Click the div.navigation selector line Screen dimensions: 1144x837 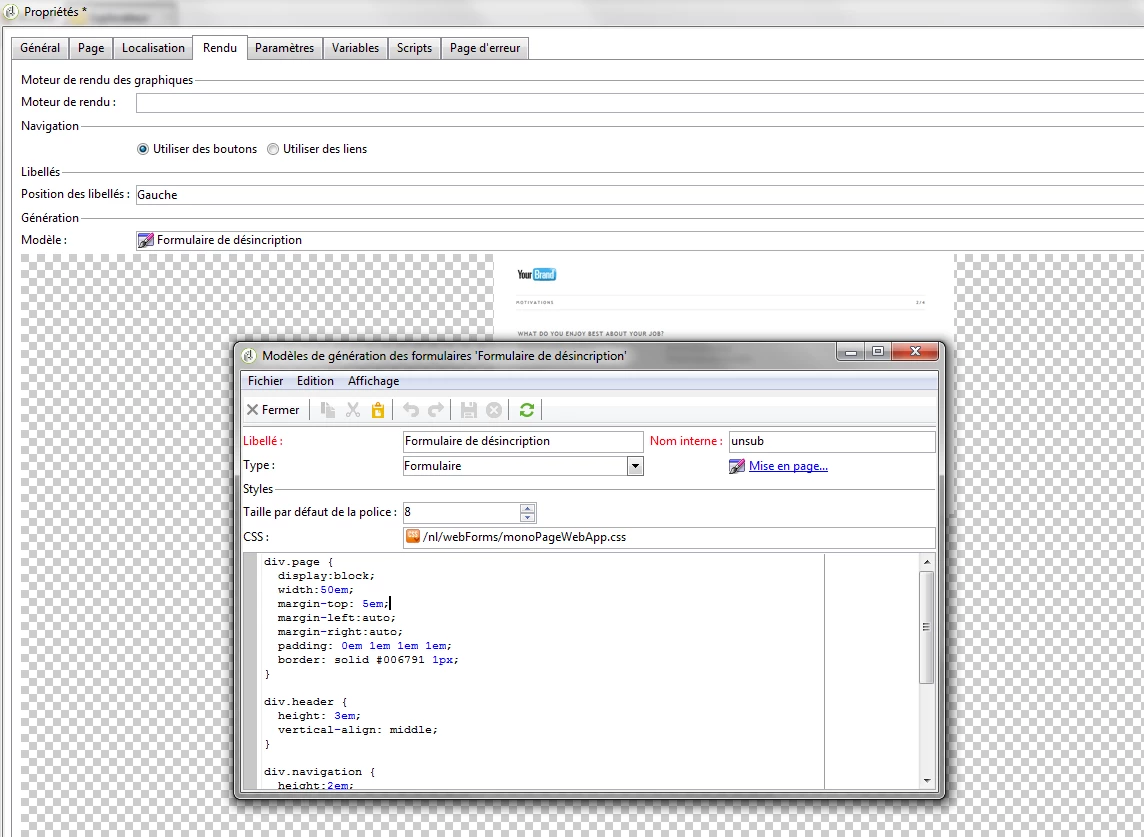click(320, 772)
